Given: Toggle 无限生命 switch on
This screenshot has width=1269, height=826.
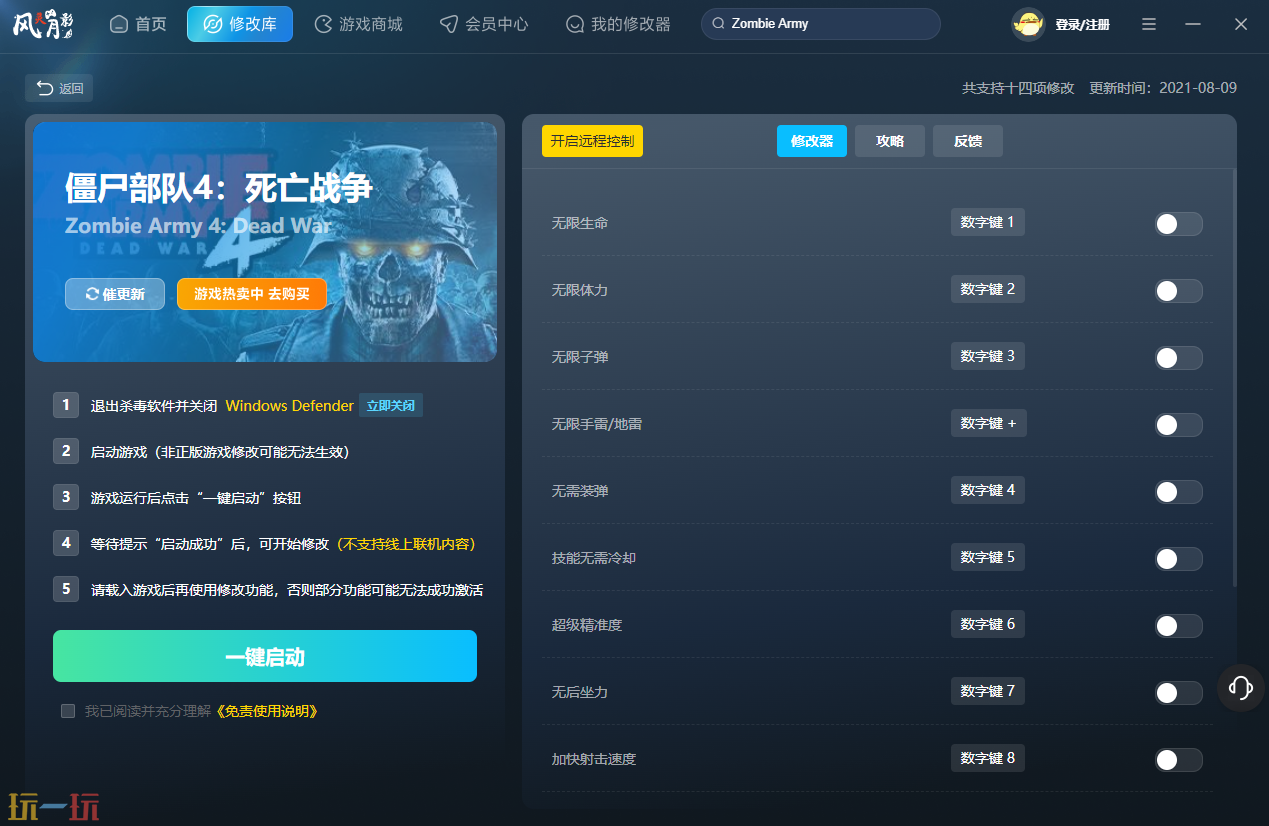Looking at the screenshot, I should (x=1178, y=224).
